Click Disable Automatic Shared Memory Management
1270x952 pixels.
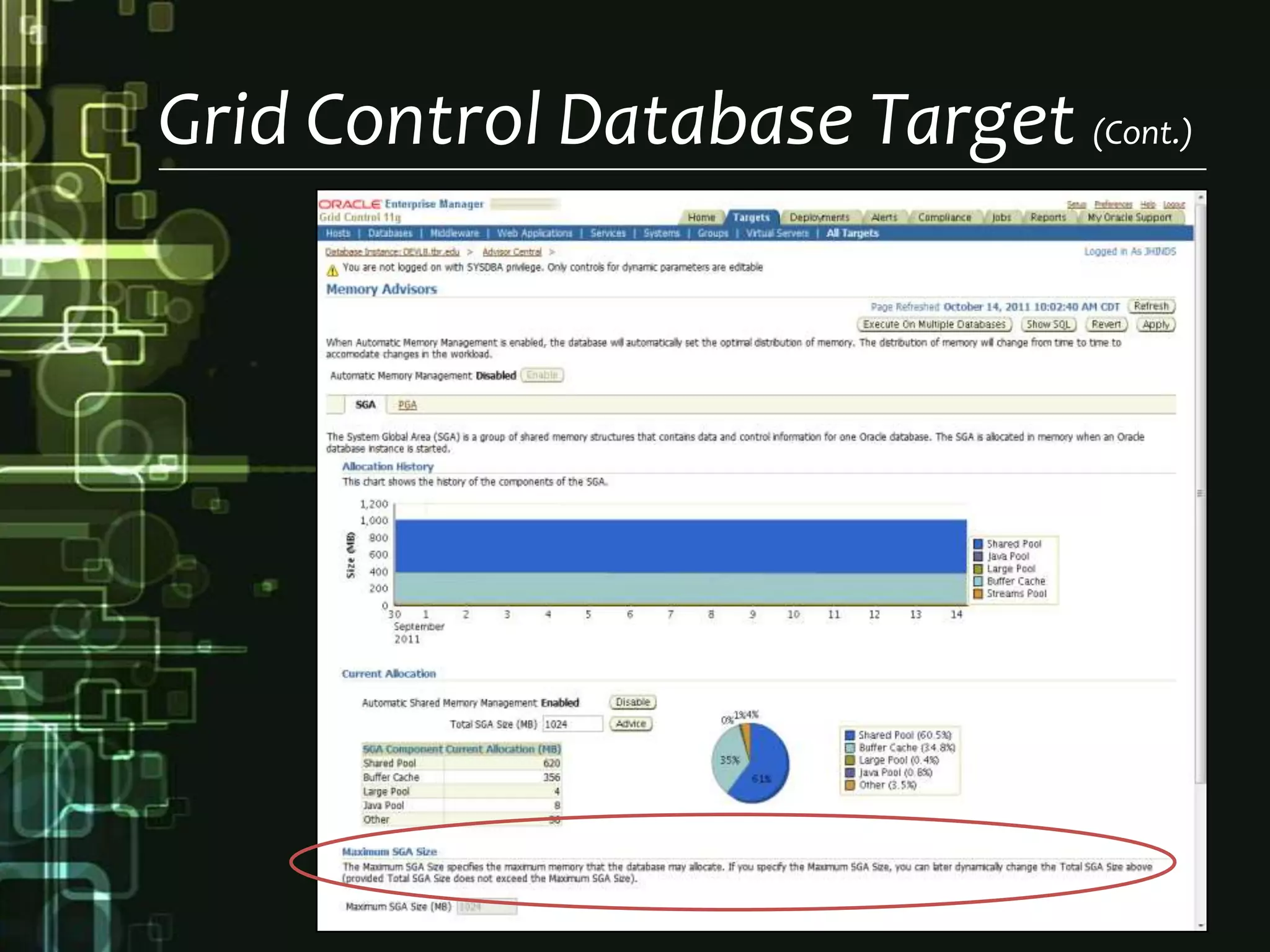pyautogui.click(x=633, y=702)
